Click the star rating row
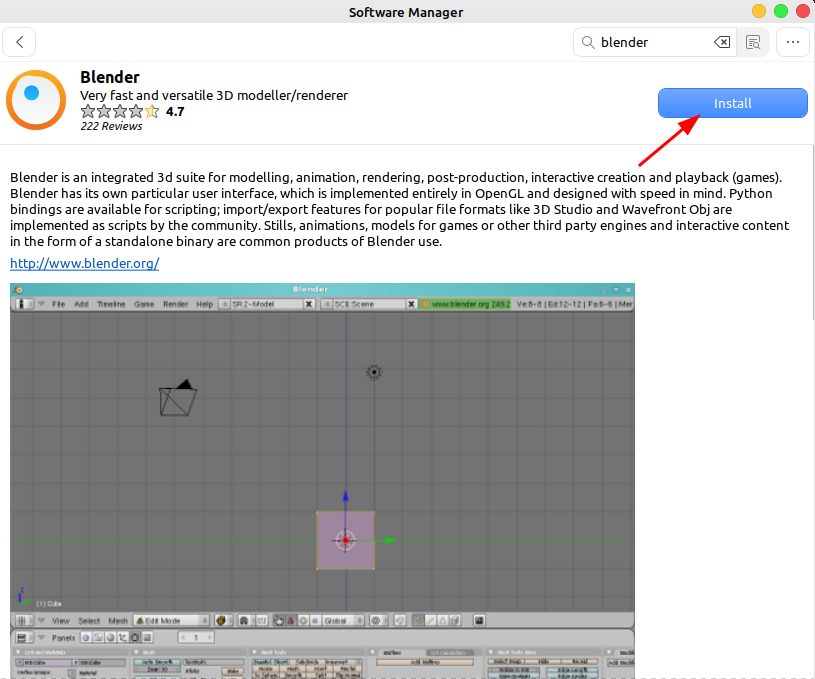 (120, 111)
